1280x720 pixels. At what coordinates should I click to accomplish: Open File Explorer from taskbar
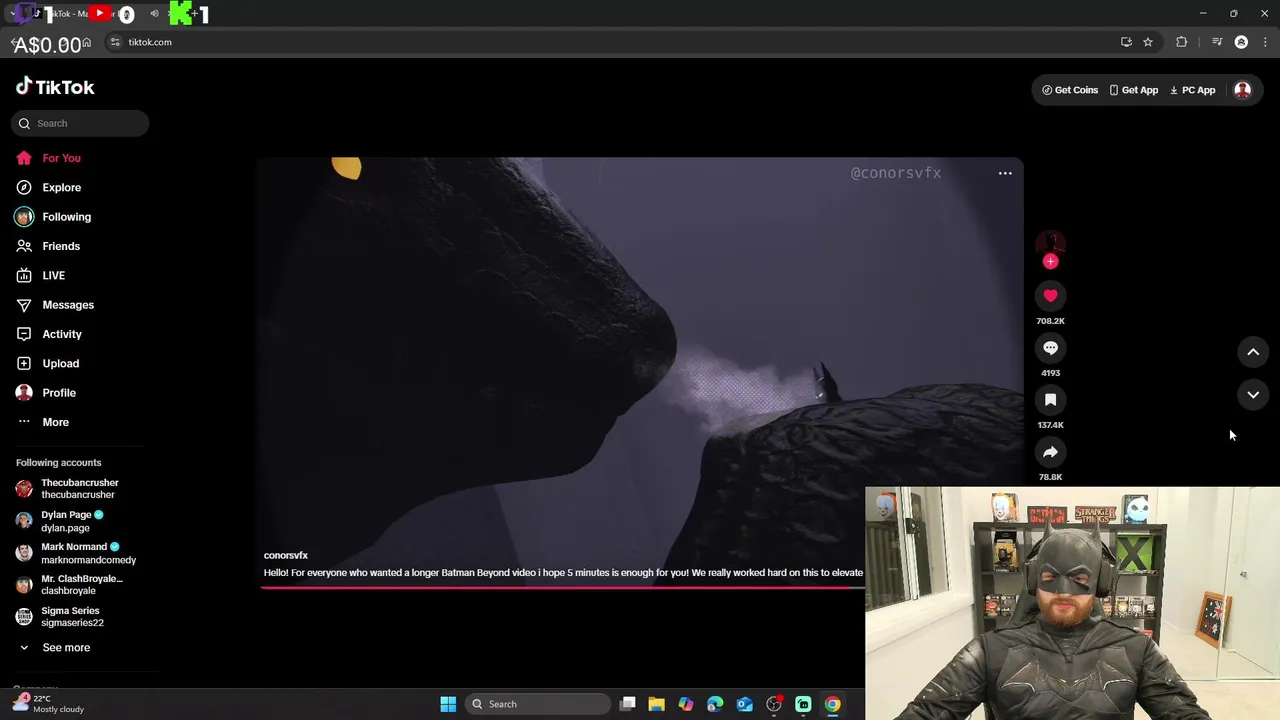pos(656,704)
